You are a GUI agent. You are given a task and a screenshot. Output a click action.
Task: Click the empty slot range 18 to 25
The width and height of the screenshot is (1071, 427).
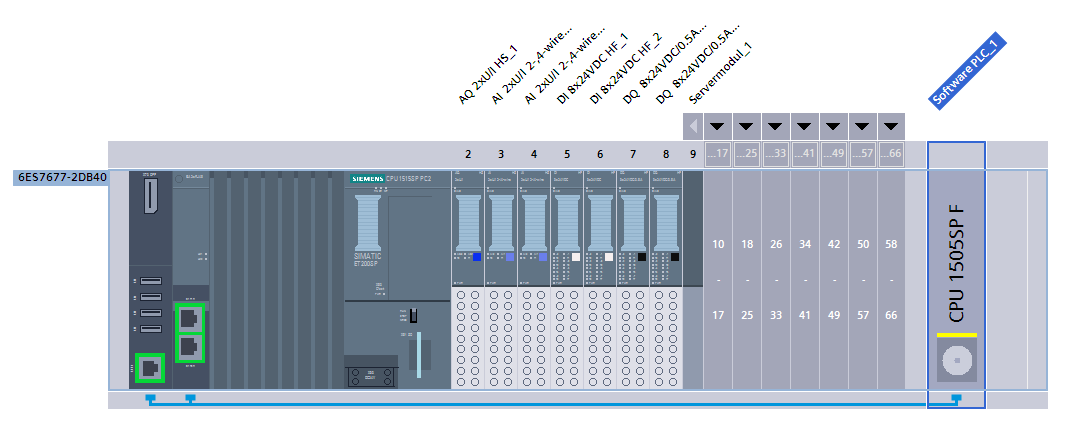click(747, 280)
